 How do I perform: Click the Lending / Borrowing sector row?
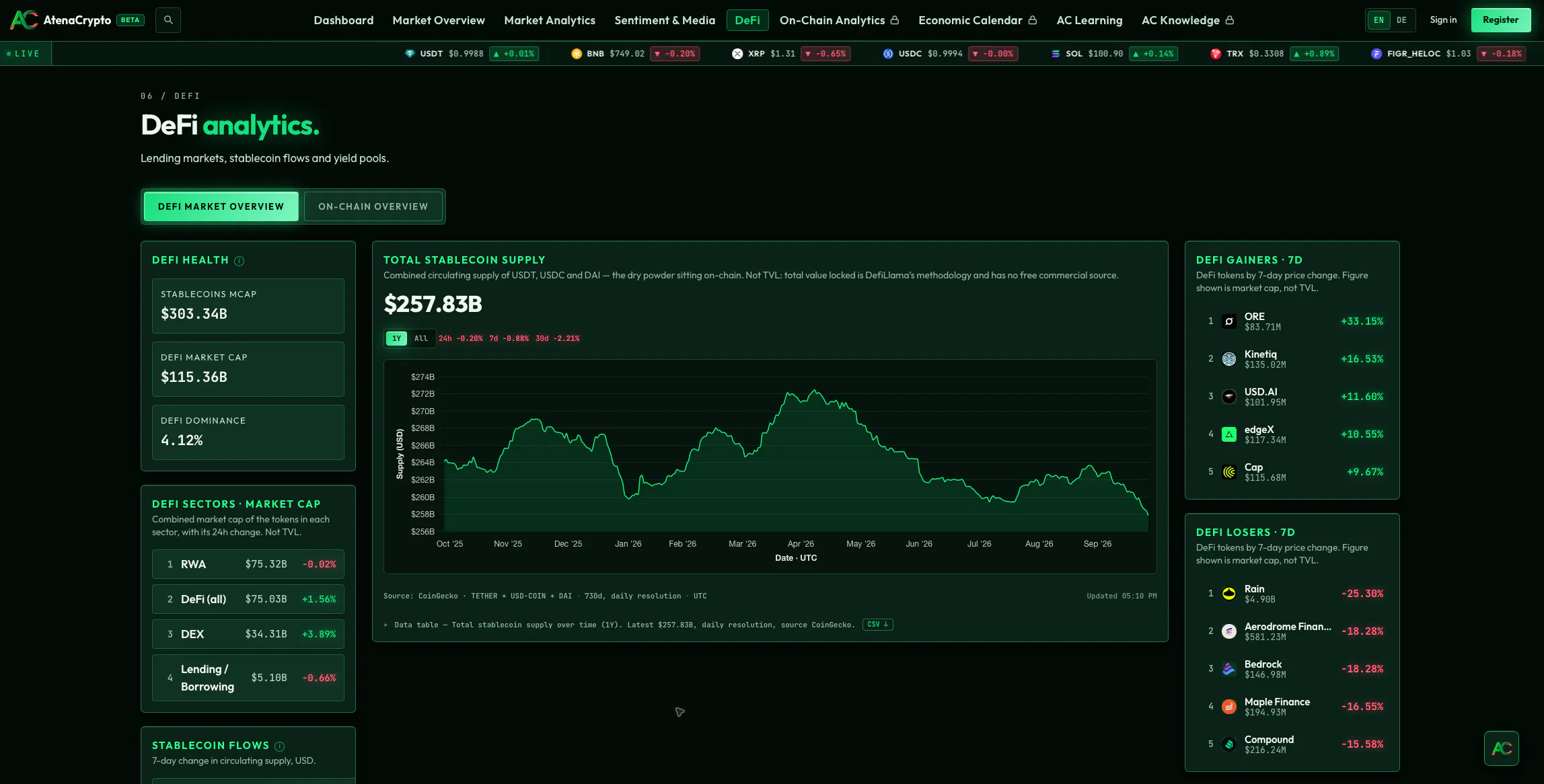tap(248, 678)
